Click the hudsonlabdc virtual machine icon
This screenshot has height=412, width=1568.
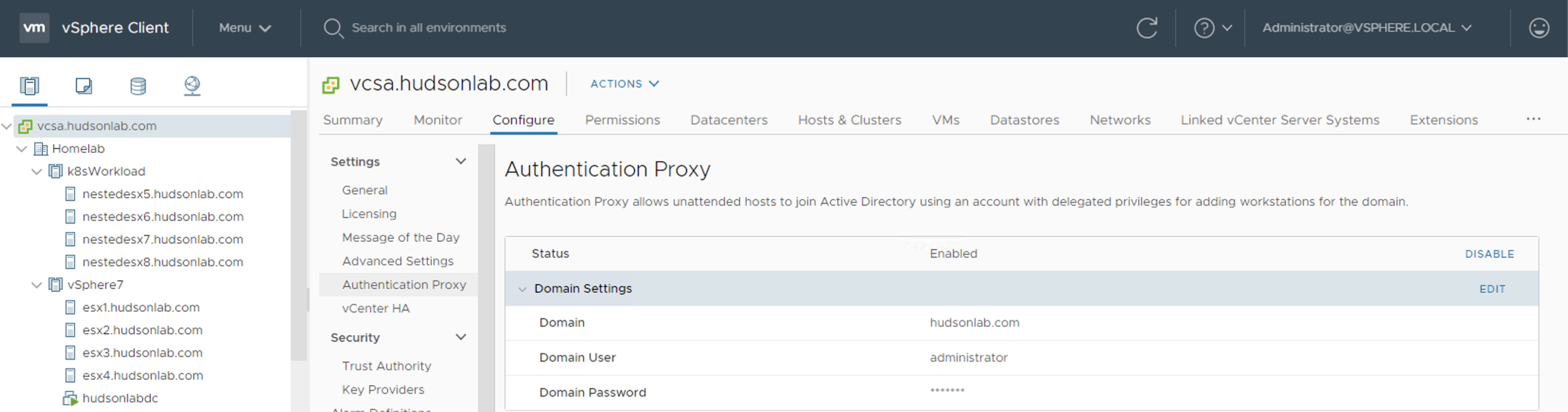tap(71, 398)
